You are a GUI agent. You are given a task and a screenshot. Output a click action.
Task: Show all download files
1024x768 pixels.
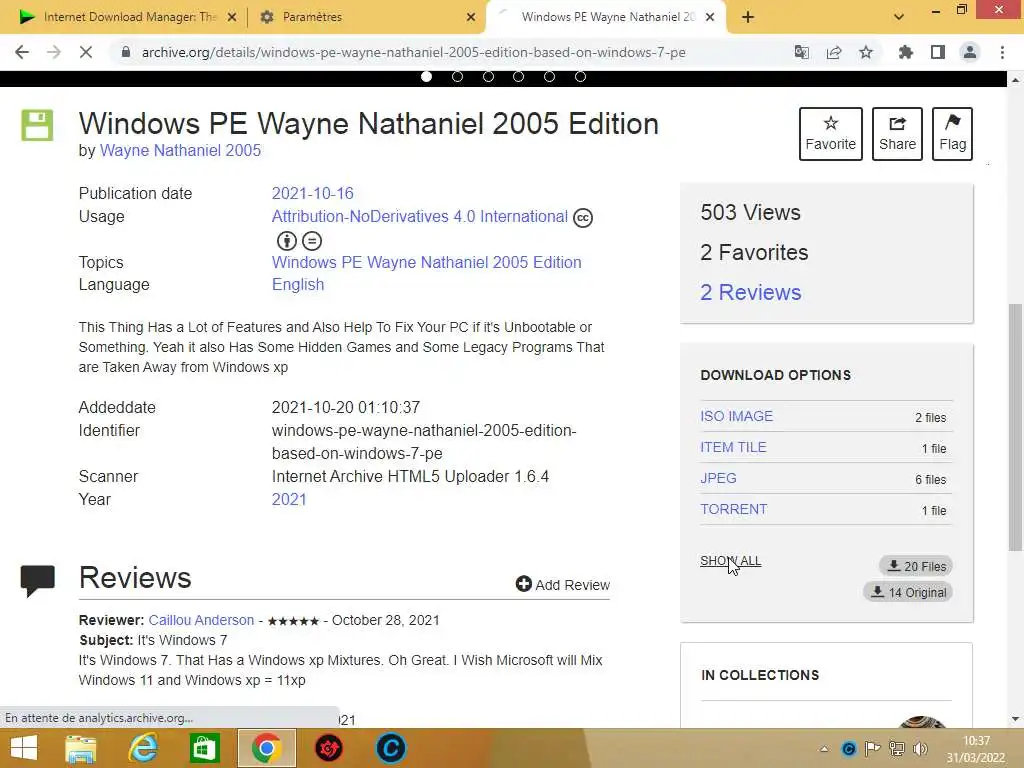[730, 561]
